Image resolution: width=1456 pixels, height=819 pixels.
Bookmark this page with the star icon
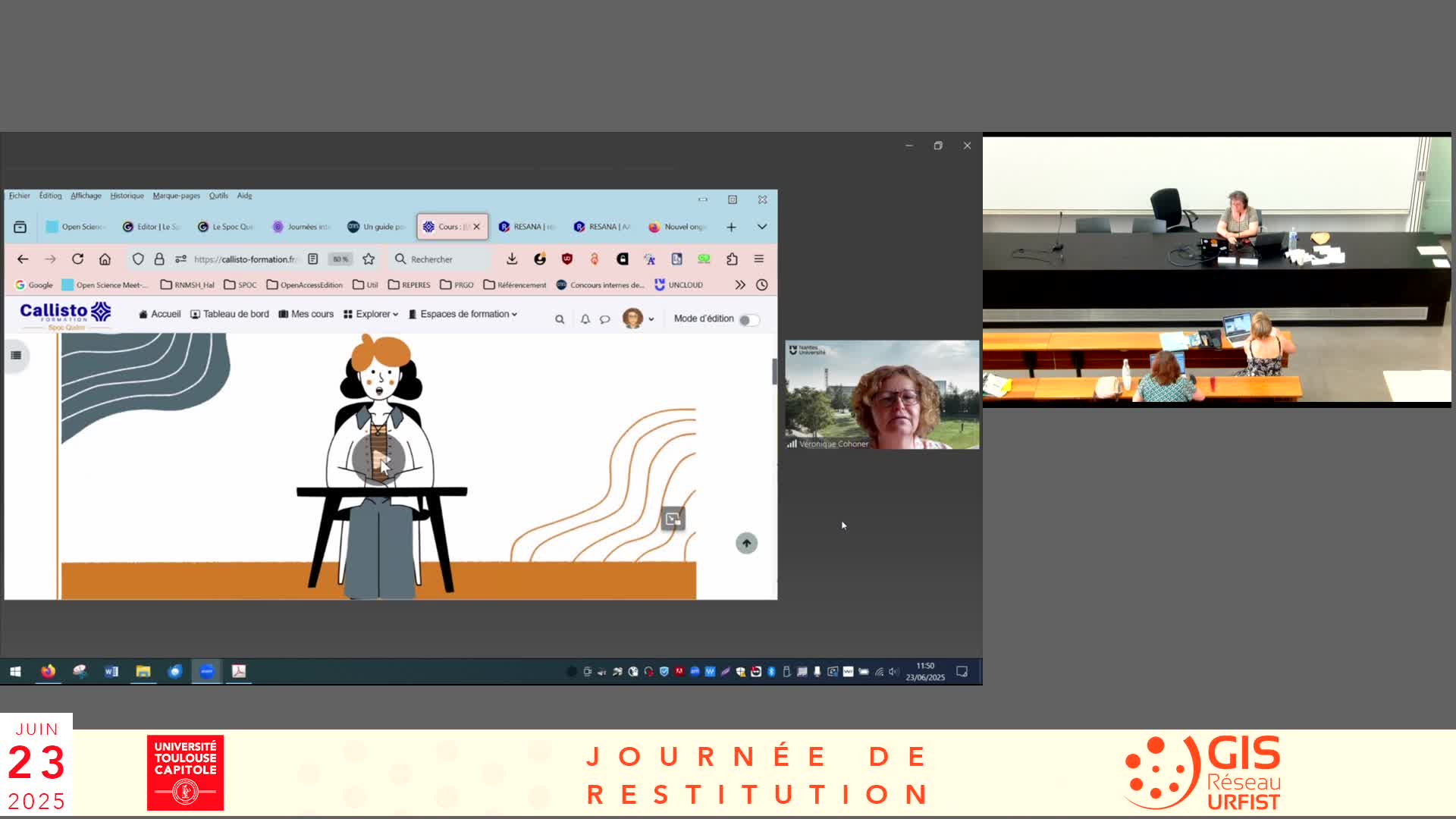click(x=369, y=259)
